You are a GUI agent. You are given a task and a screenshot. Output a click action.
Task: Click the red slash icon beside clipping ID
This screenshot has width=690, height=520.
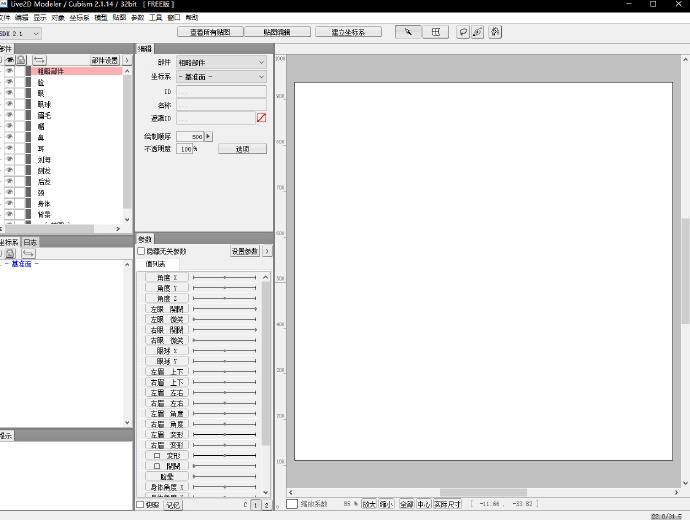coord(261,117)
